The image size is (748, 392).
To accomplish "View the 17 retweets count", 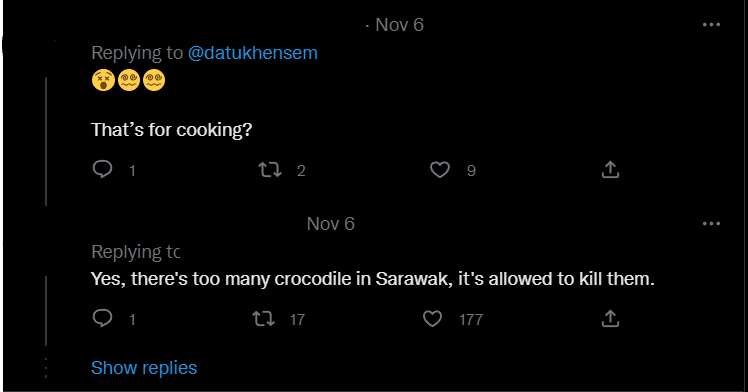I will pyautogui.click(x=297, y=319).
